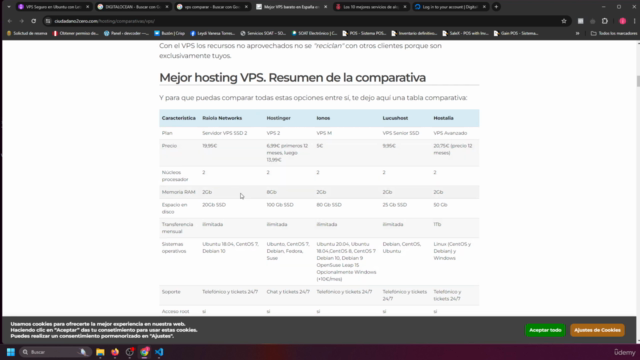Image resolution: width=640 pixels, height=360 pixels.
Task: Open the 'POS - Sistema POS' bookmark
Action: point(364,33)
